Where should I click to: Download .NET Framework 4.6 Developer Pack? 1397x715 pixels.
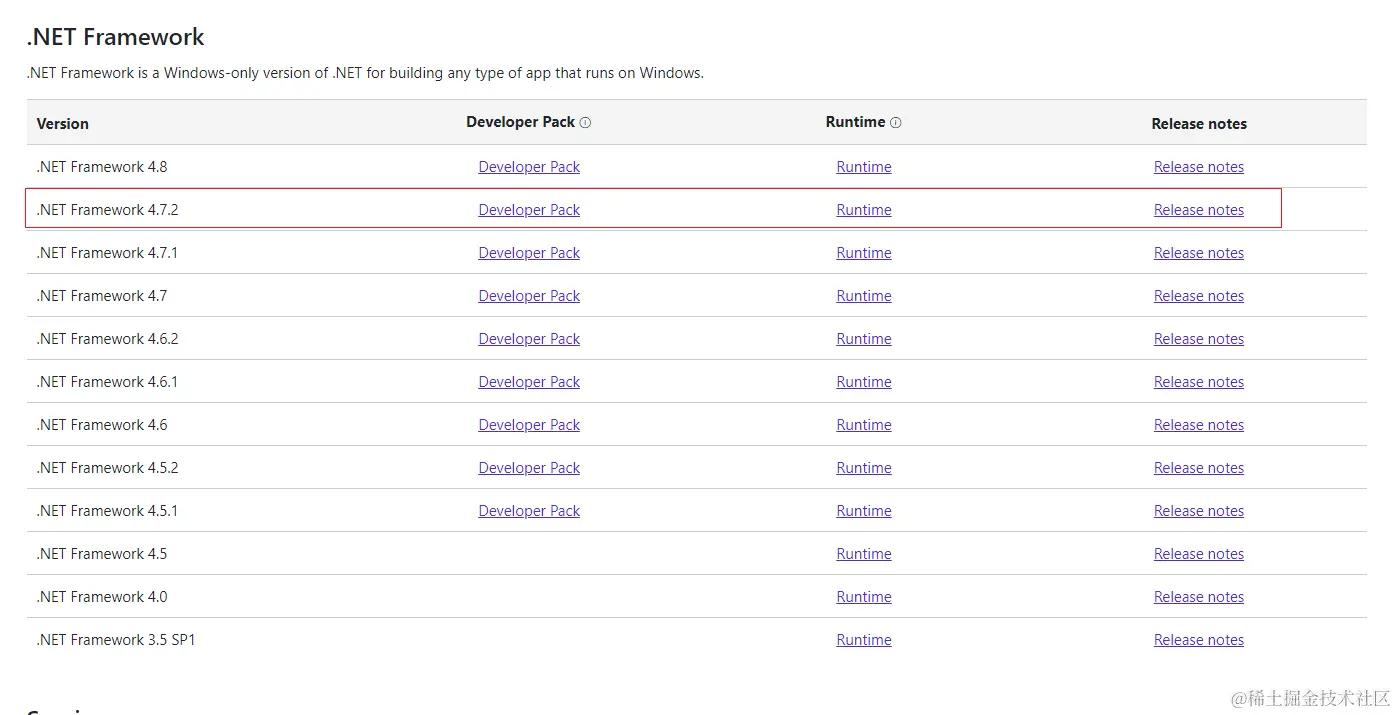(x=529, y=425)
